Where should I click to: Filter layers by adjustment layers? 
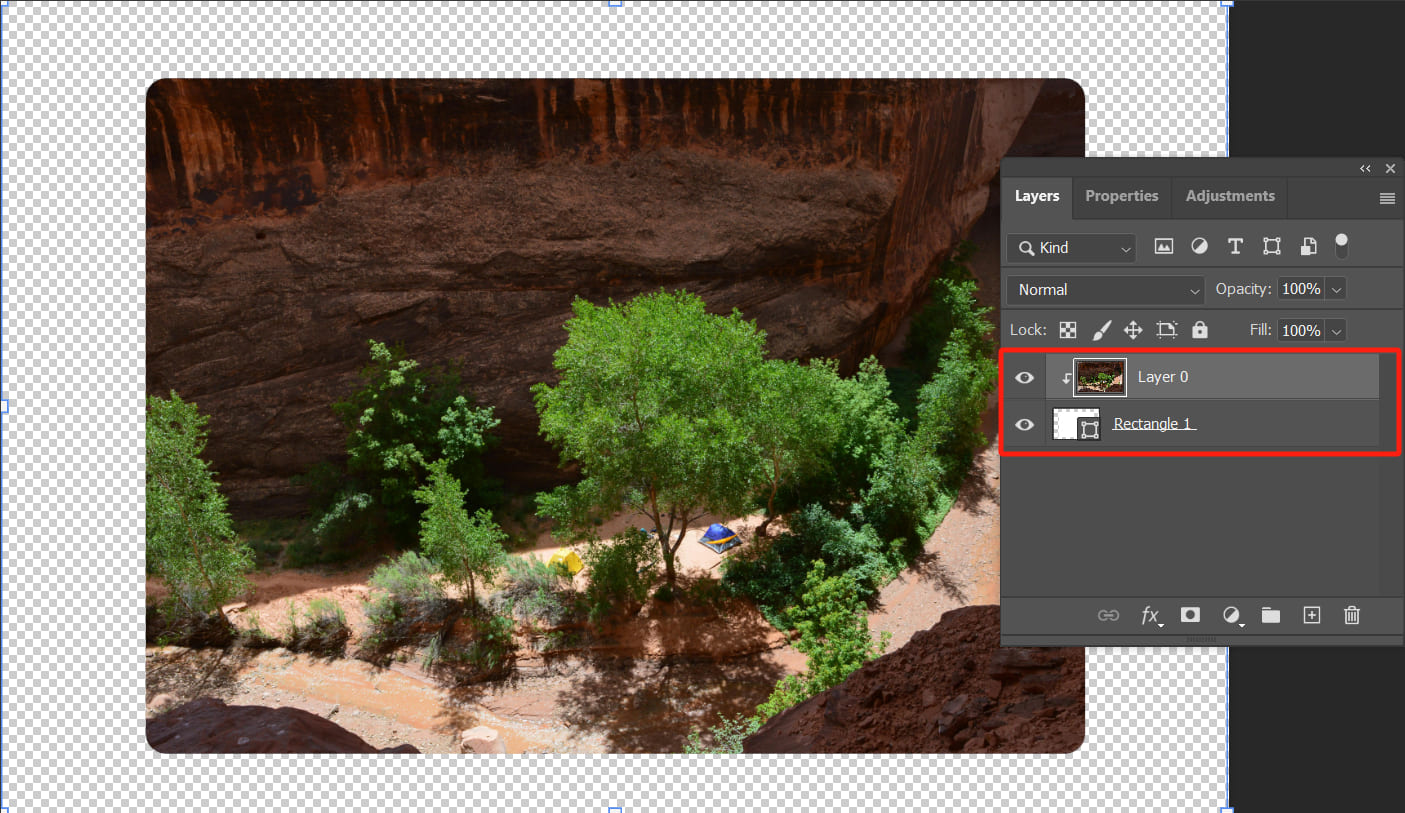[x=1199, y=247]
